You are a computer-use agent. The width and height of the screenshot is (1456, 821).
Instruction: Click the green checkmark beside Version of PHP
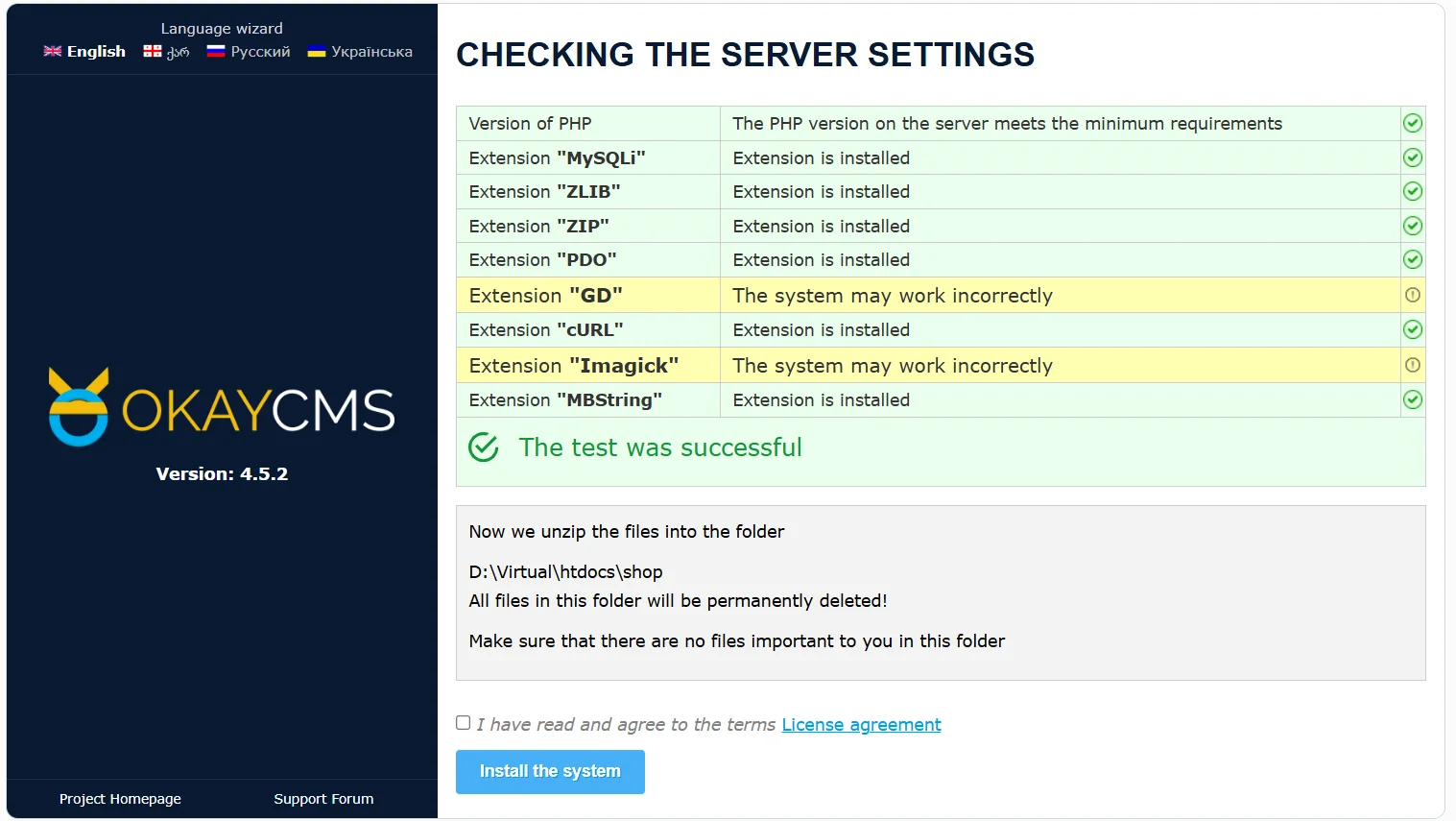(1412, 123)
